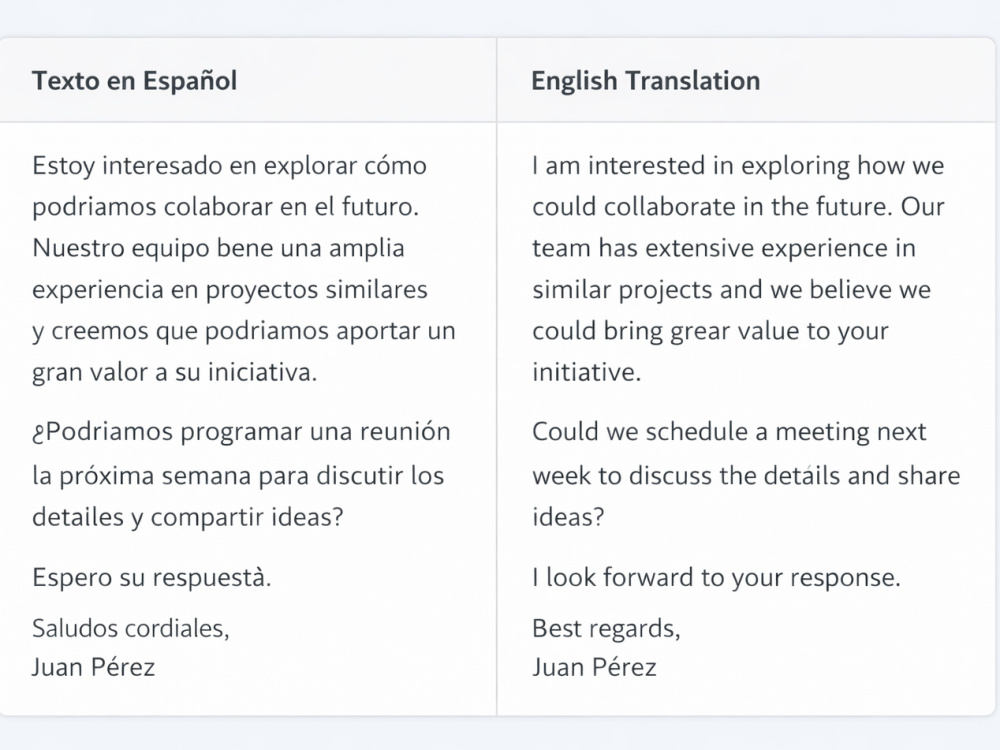This screenshot has height=750, width=1000.
Task: Click the sentence 'I look forward to your response.'
Action: pos(716,578)
